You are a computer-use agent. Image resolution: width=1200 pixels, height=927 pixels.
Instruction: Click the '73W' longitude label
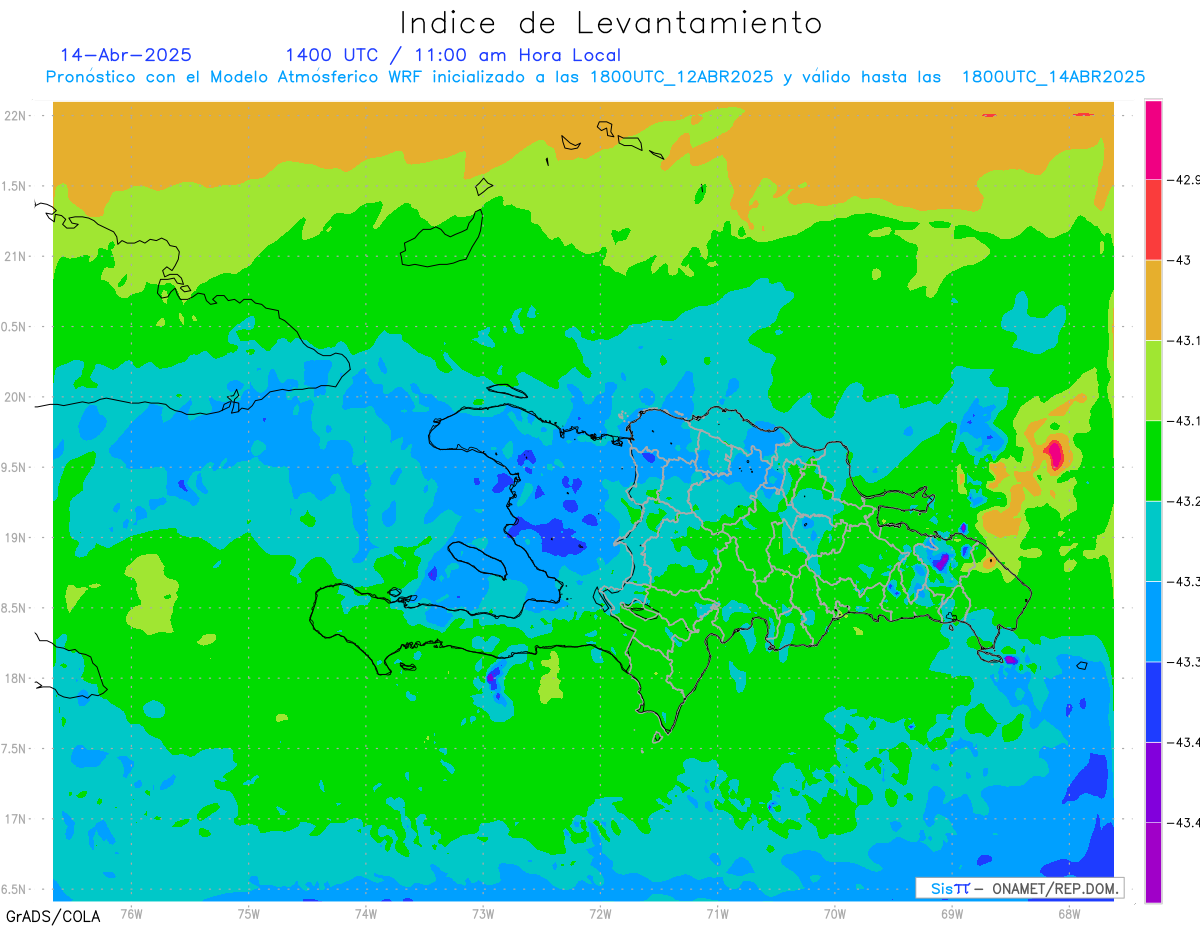[x=483, y=913]
